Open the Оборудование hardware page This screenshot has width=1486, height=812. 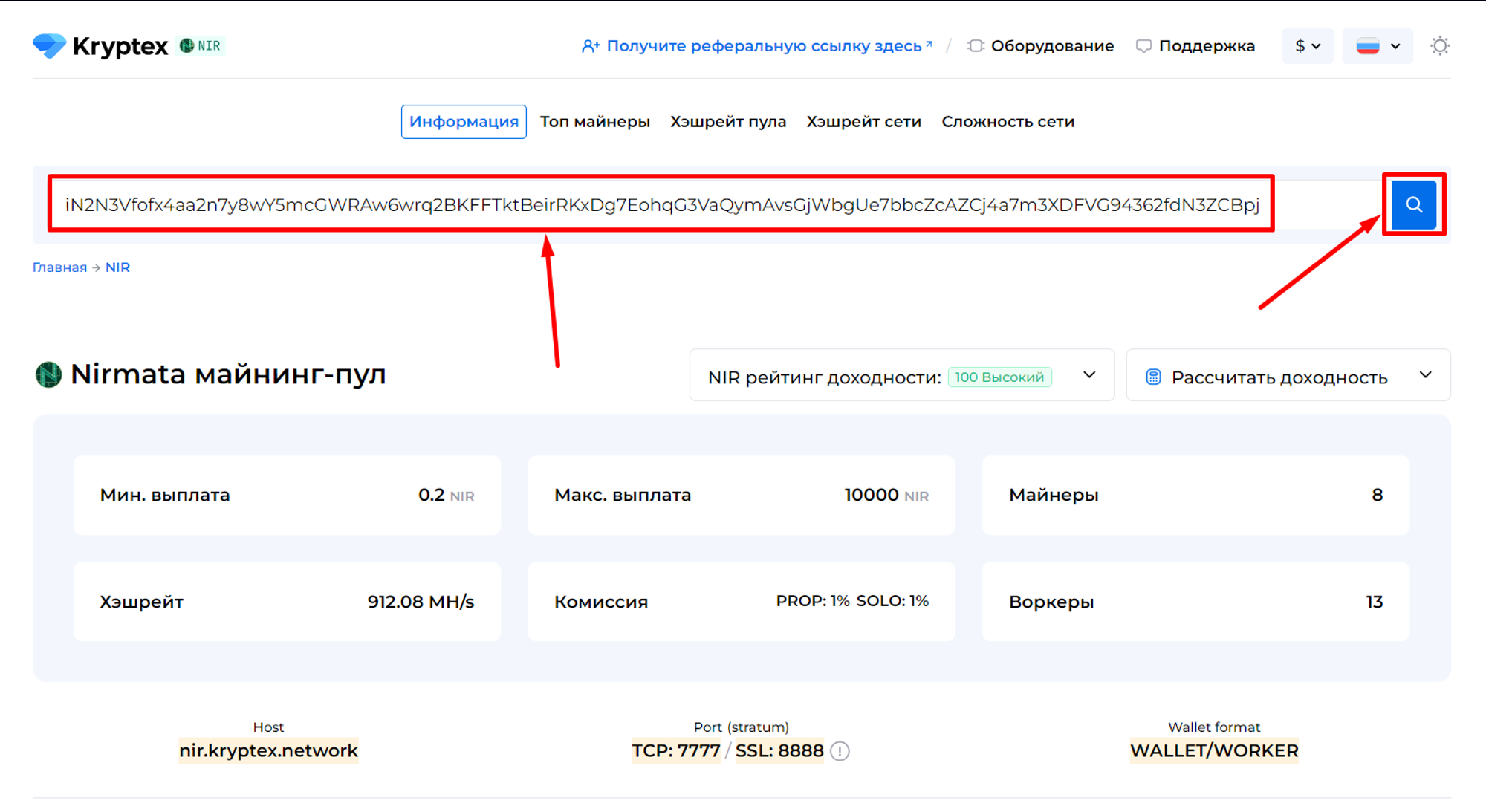(1041, 46)
